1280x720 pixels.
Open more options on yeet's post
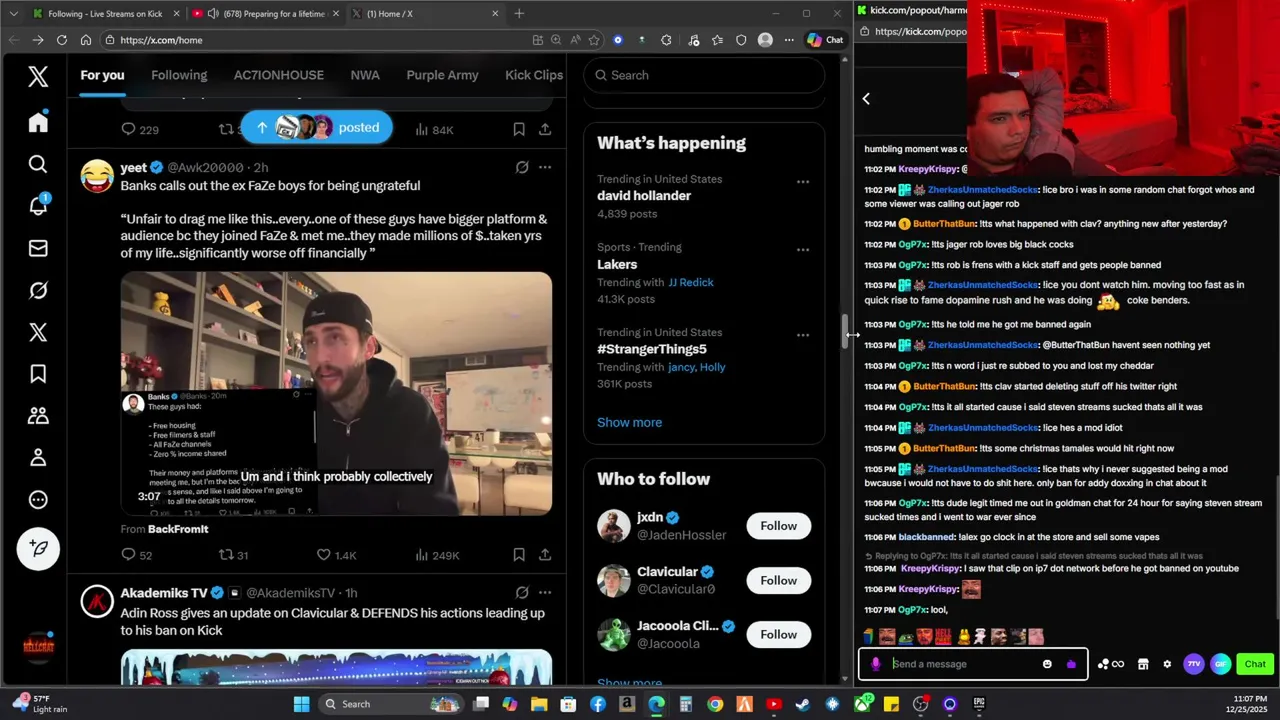pos(545,168)
